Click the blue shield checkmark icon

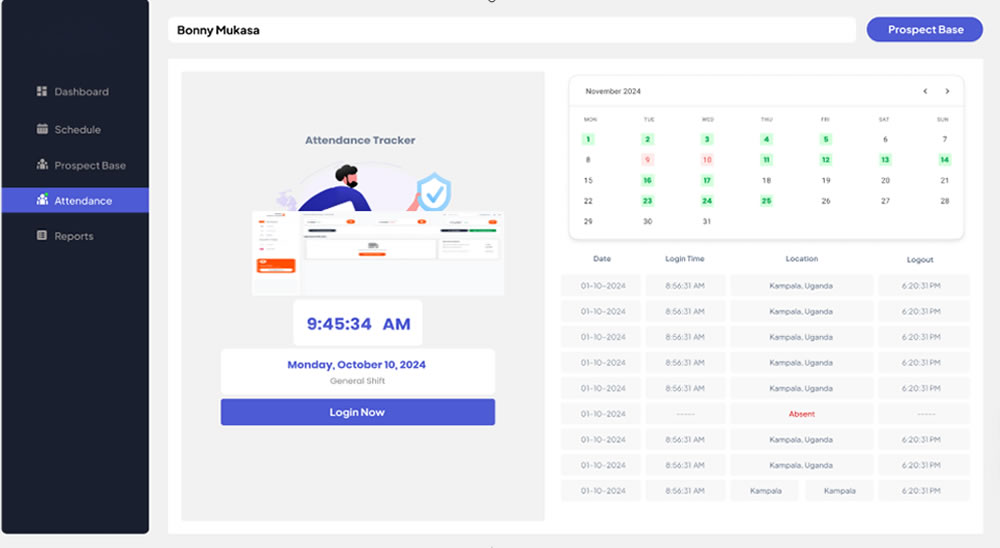[434, 192]
